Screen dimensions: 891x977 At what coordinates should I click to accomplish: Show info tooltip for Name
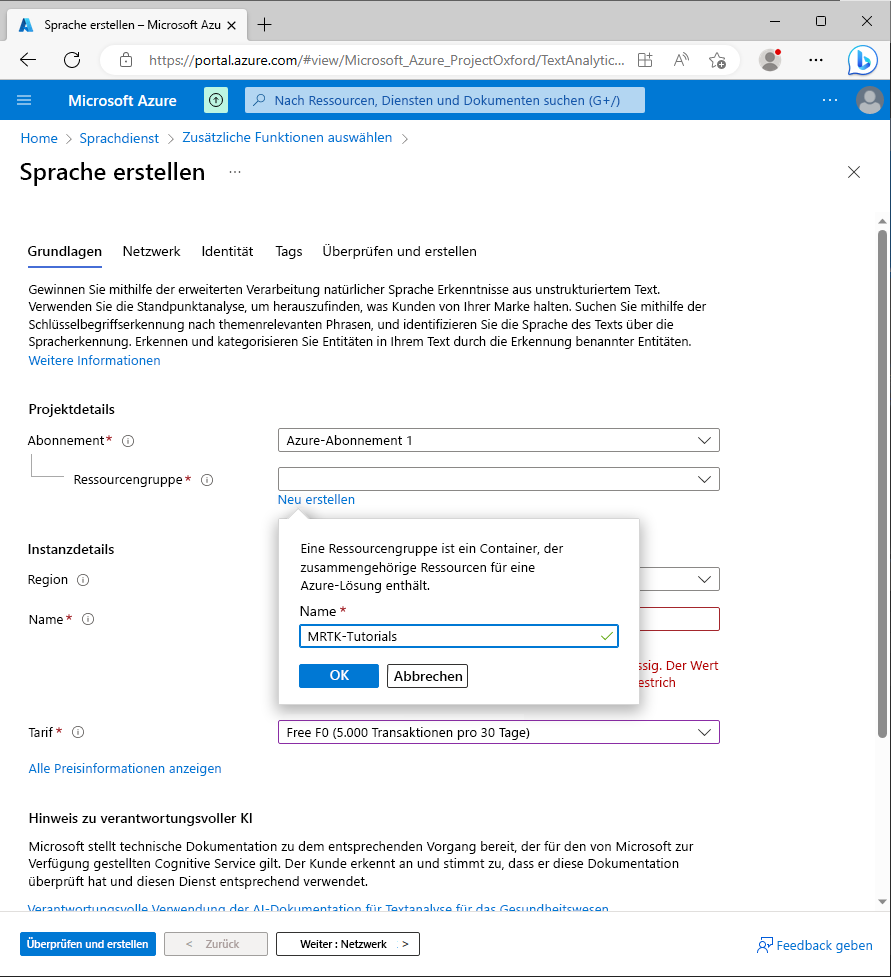(x=88, y=619)
